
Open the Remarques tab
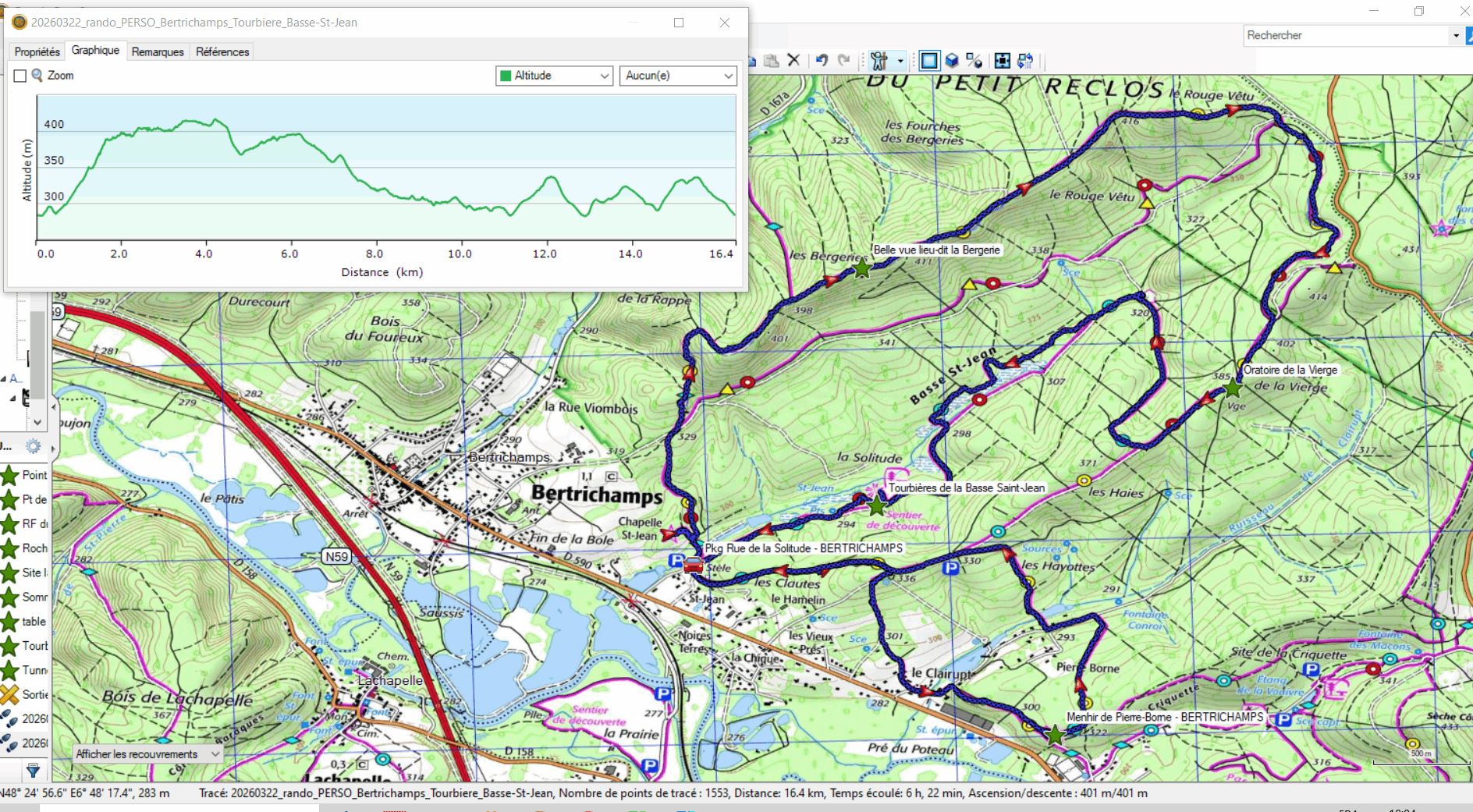tap(158, 51)
